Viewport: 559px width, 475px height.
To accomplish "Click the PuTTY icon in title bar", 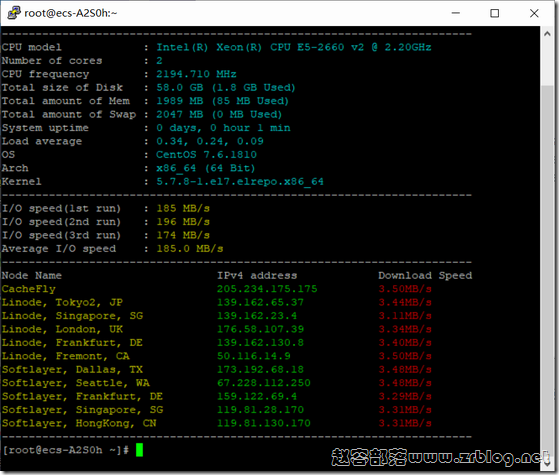I will (x=14, y=13).
